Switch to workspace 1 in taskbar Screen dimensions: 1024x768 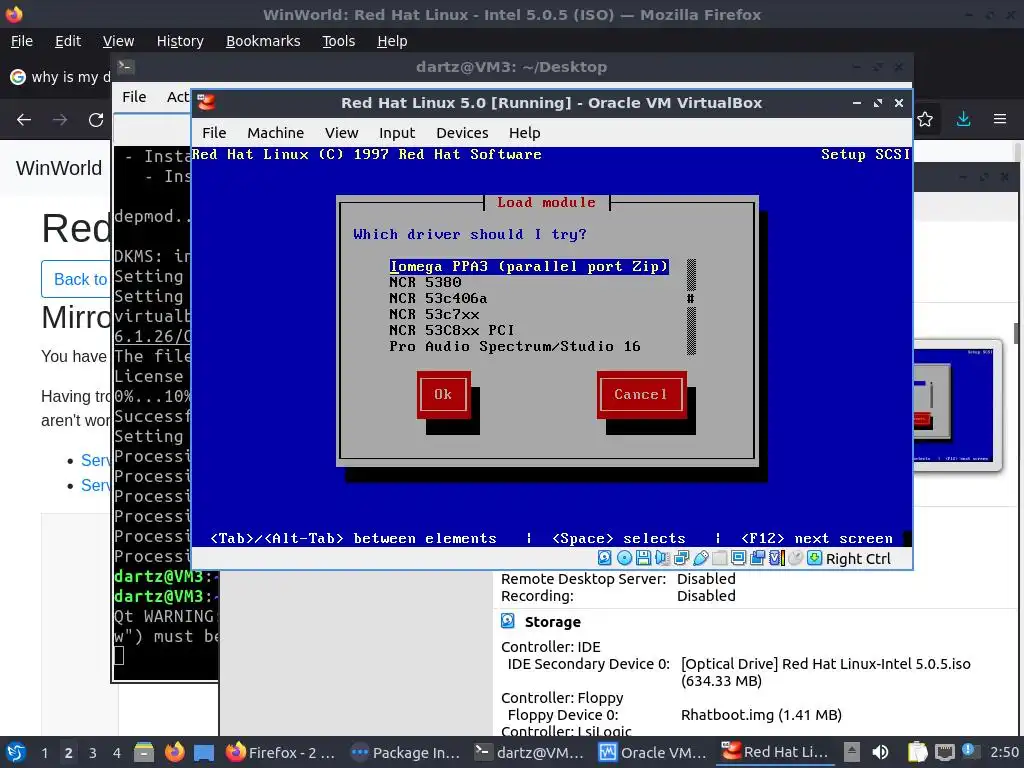(44, 752)
